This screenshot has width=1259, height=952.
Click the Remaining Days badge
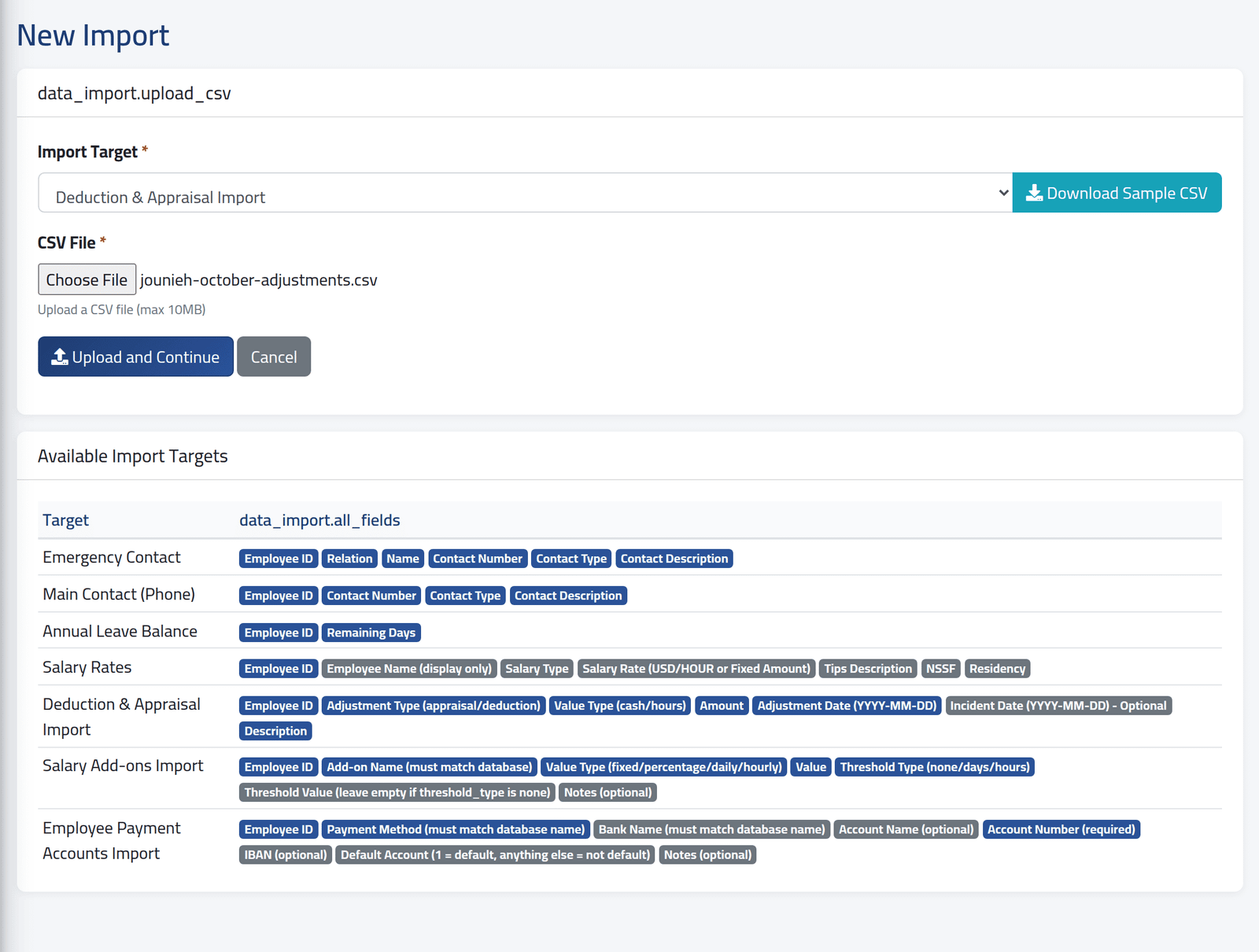click(371, 633)
